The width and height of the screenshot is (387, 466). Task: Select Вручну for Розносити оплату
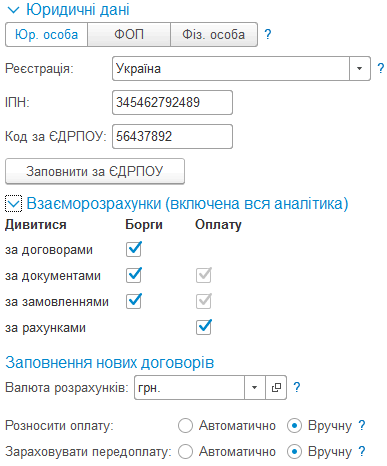(294, 426)
